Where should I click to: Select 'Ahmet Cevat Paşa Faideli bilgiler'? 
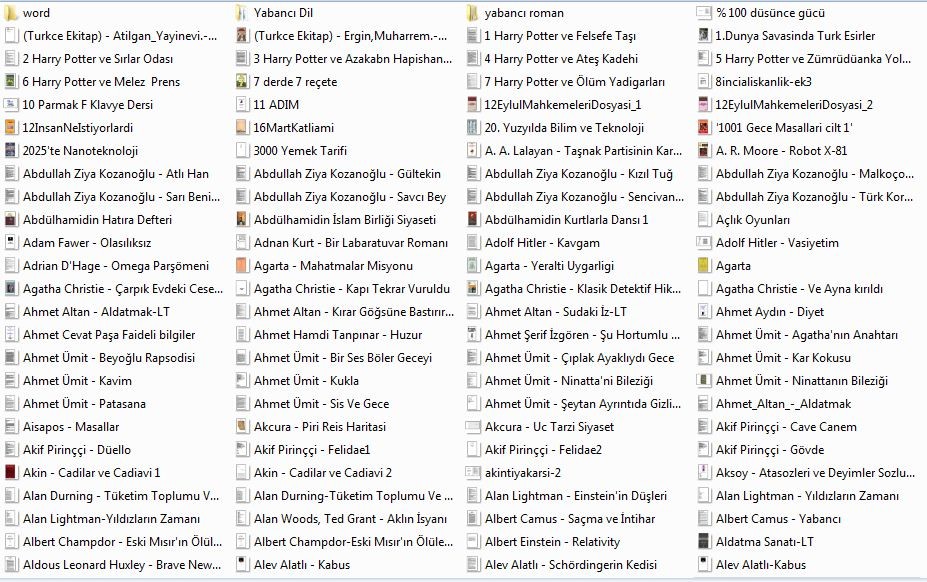pos(109,335)
